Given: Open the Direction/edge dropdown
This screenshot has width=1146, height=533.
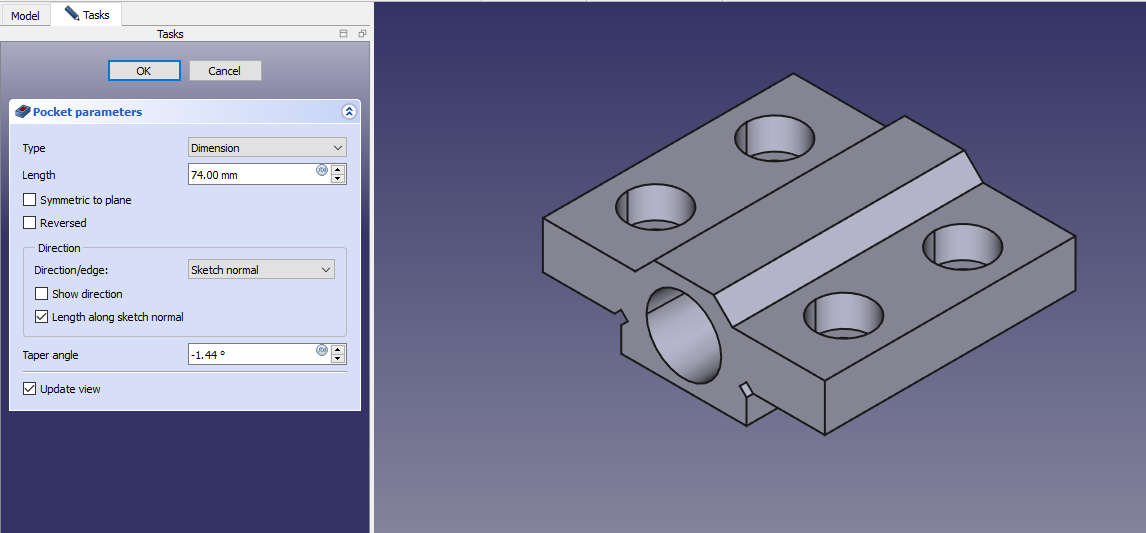Looking at the screenshot, I should click(x=261, y=270).
